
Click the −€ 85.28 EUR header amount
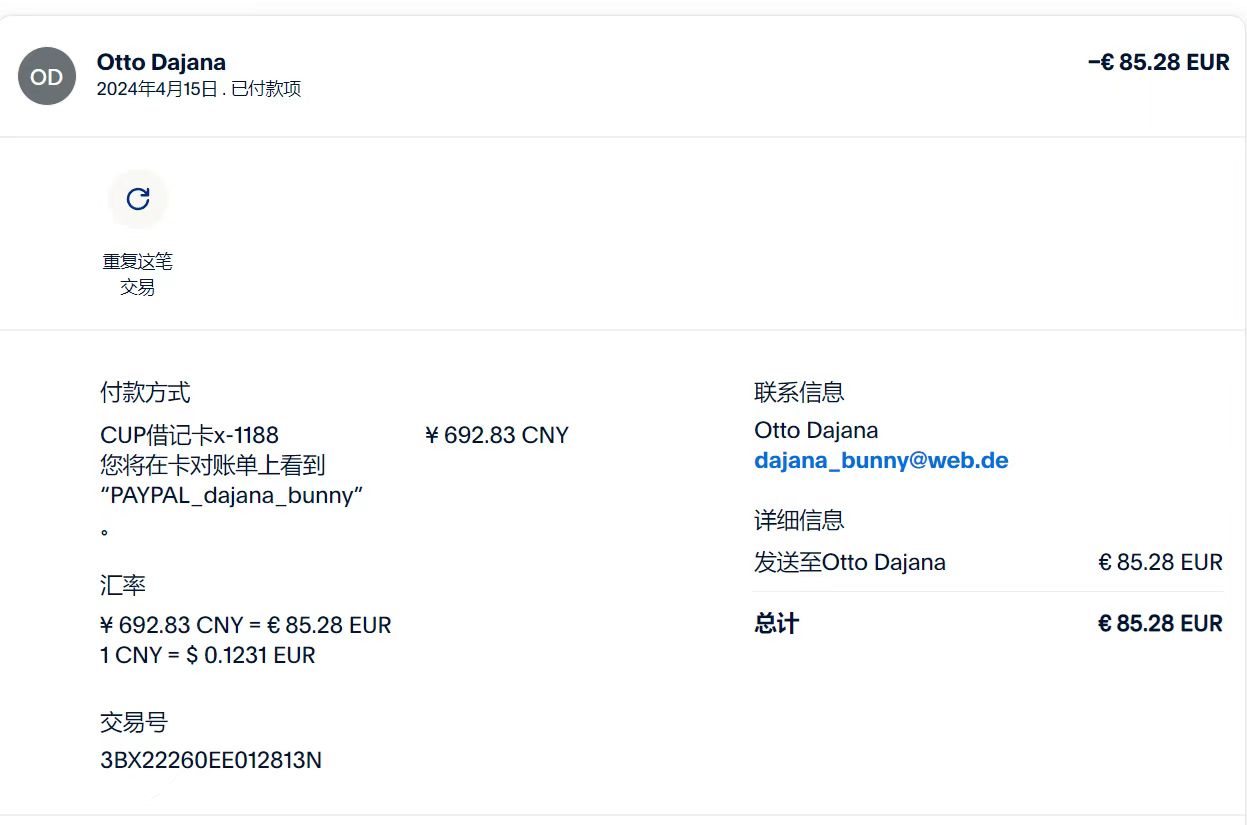tap(1158, 62)
